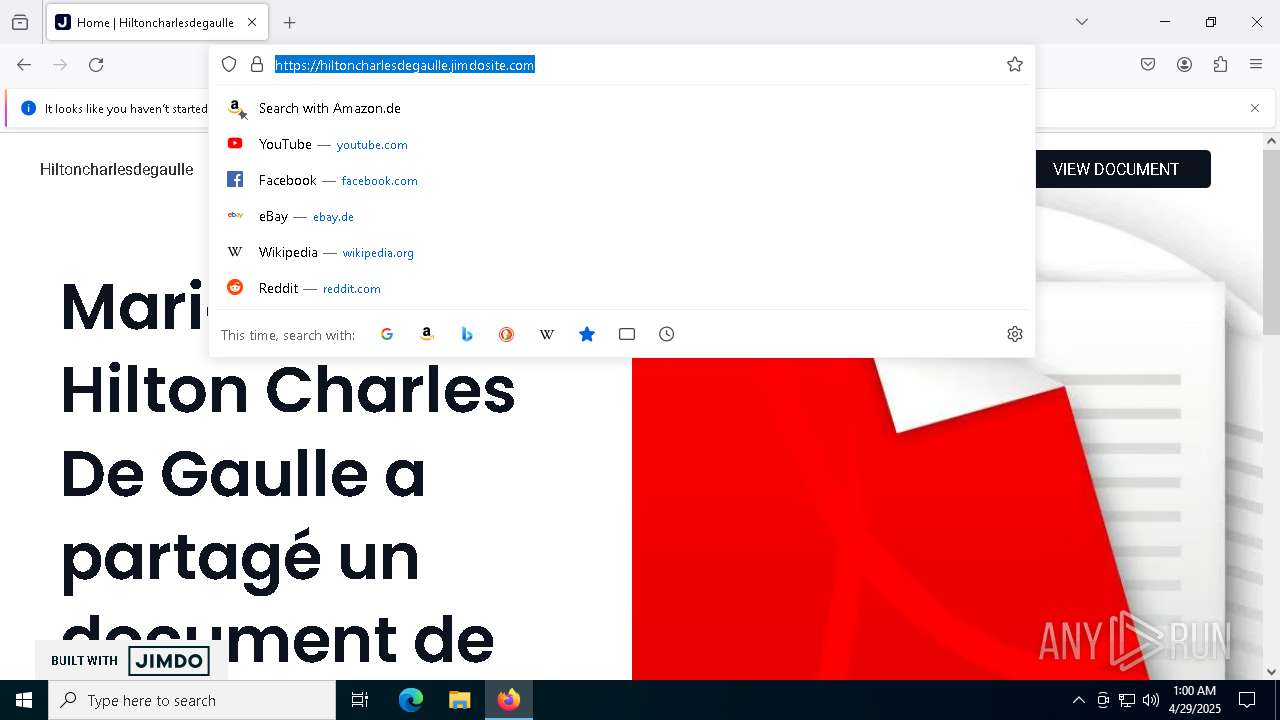Select the Facebook facebook.com suggestion

point(622,180)
